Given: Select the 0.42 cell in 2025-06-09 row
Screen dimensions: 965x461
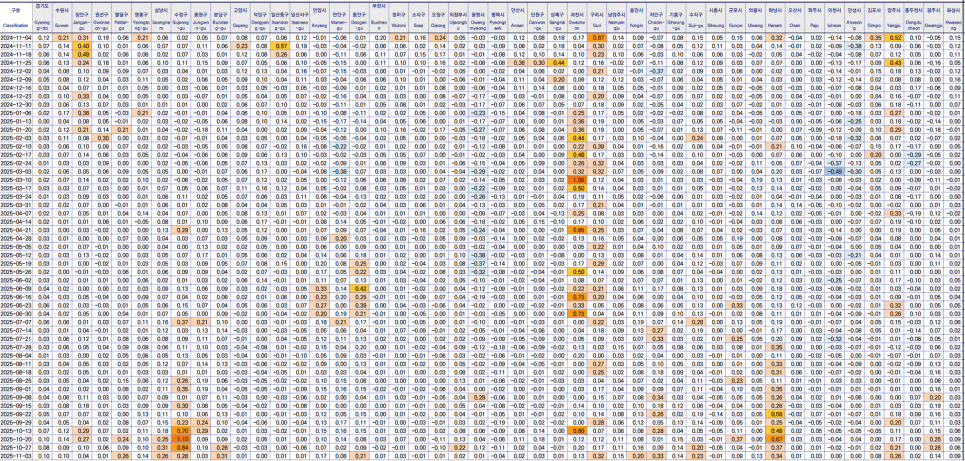Looking at the screenshot, I should point(360,288).
